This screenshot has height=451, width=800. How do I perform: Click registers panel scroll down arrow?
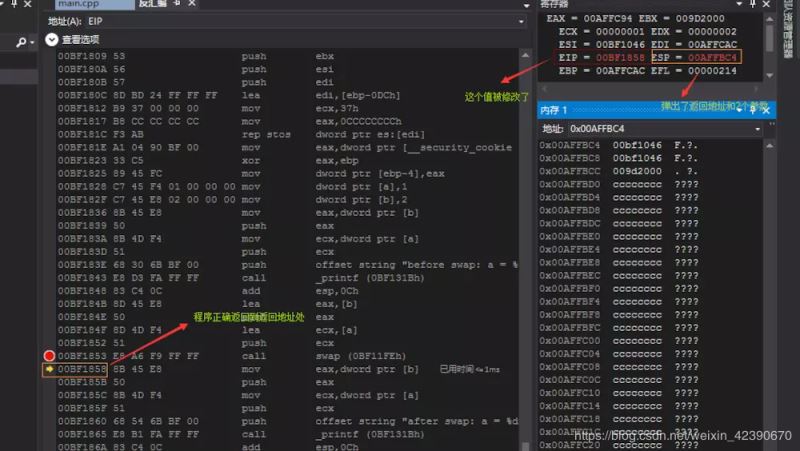click(769, 76)
